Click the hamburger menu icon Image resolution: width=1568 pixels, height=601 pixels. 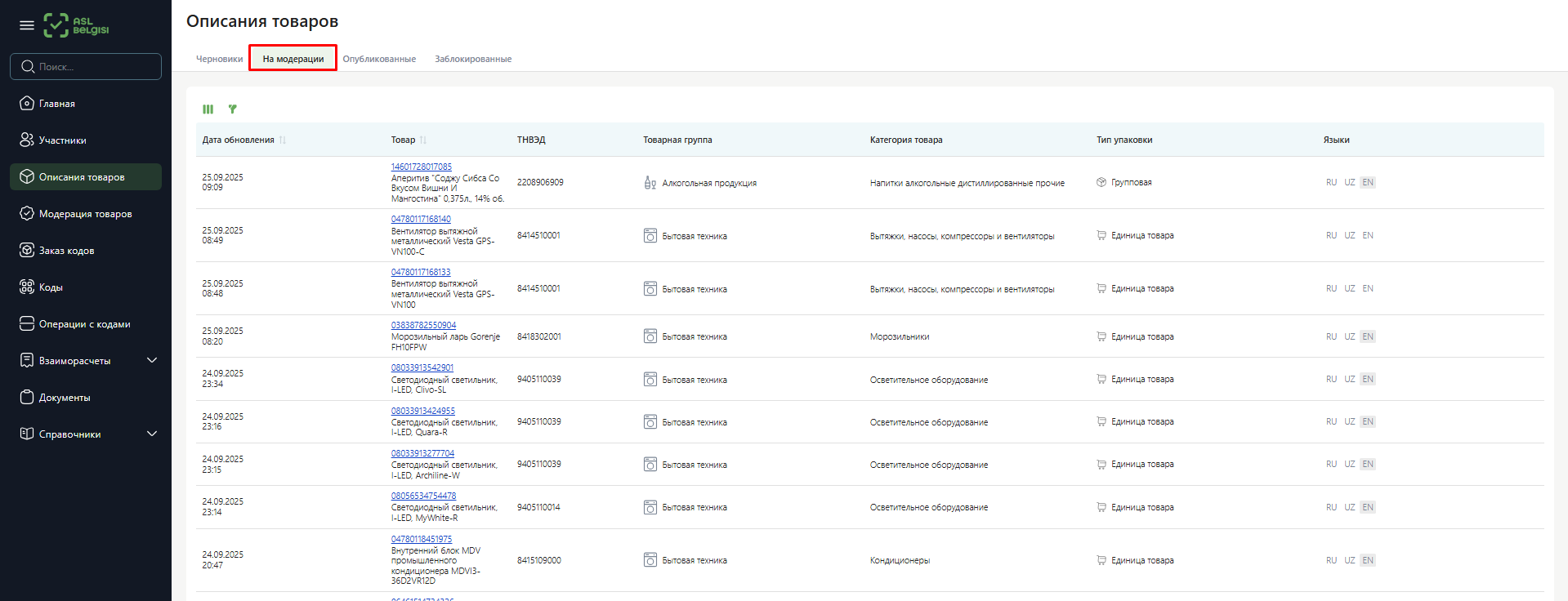[27, 25]
